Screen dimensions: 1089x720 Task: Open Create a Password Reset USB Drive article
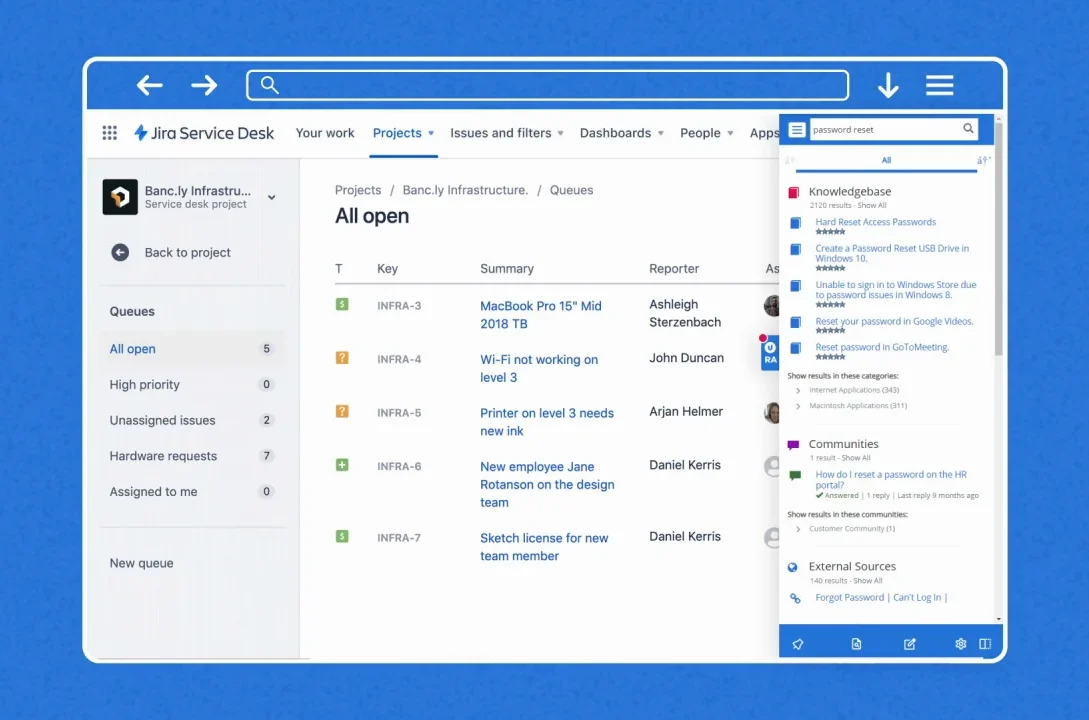892,253
